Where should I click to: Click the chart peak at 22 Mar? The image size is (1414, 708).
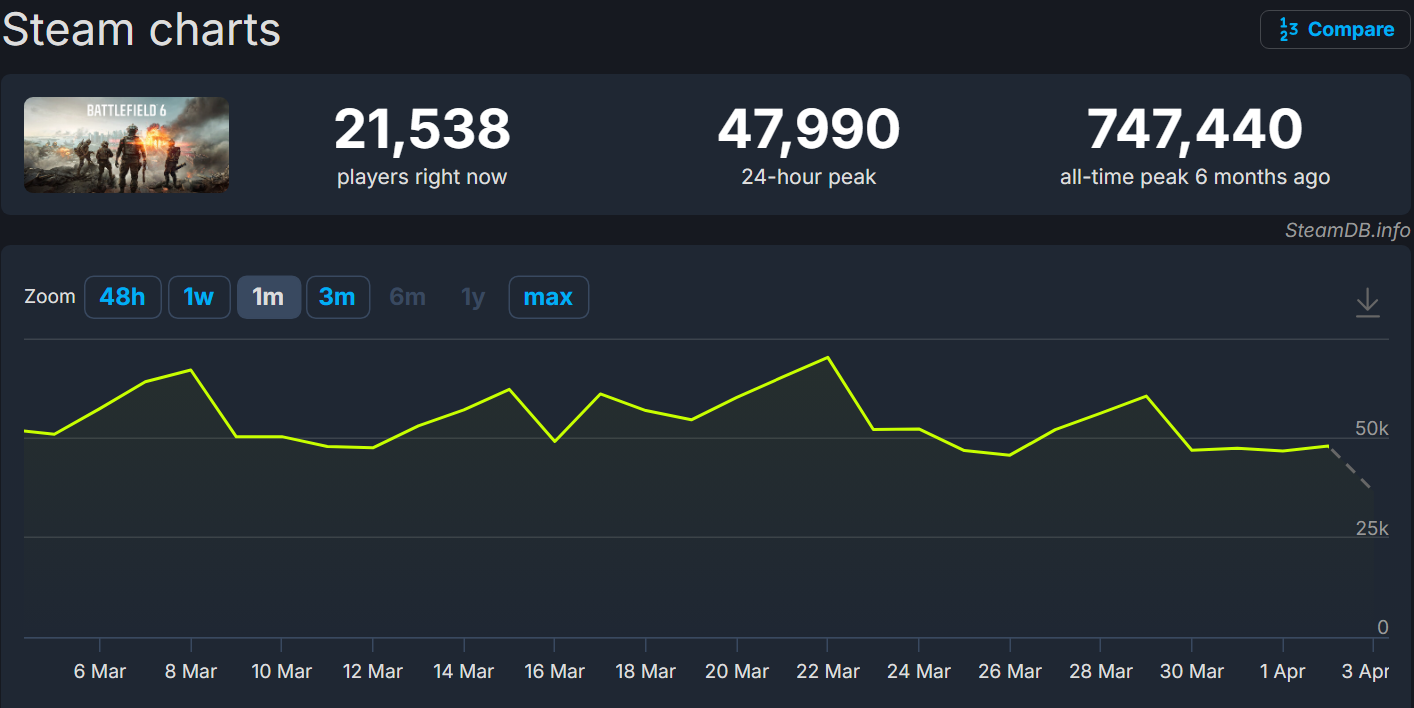point(827,357)
